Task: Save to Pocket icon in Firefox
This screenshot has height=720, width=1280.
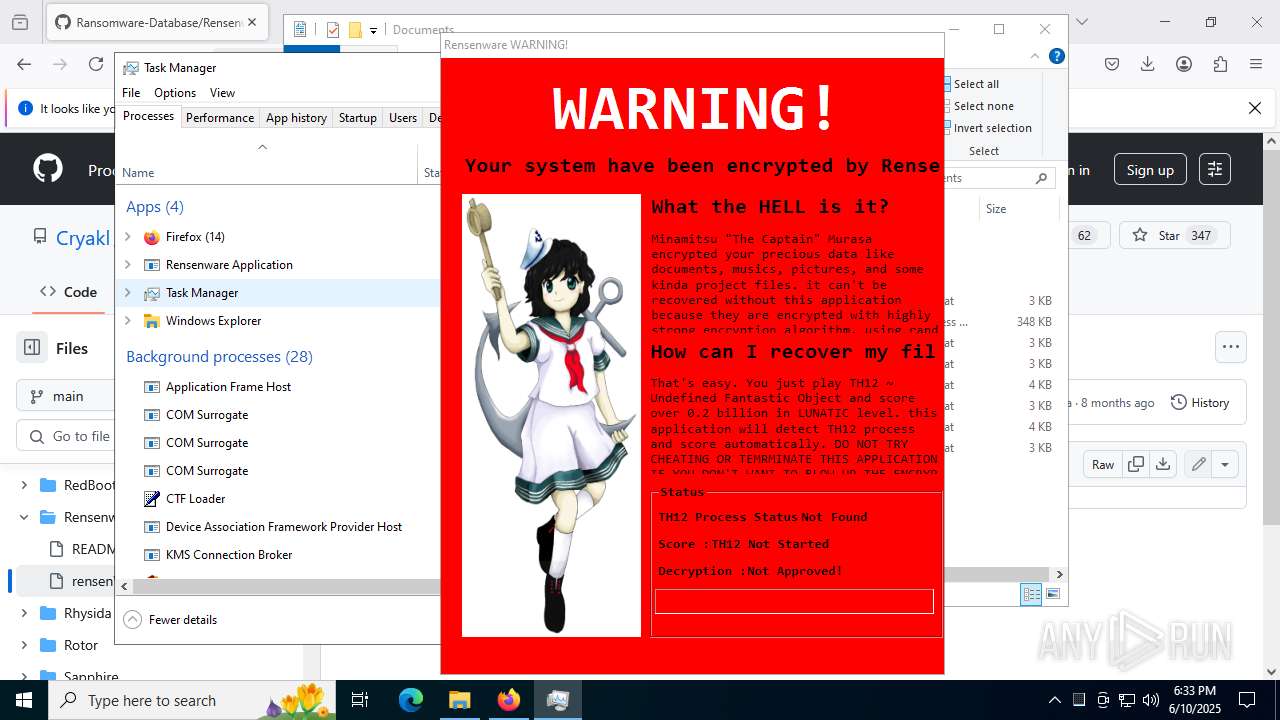Action: (1112, 64)
